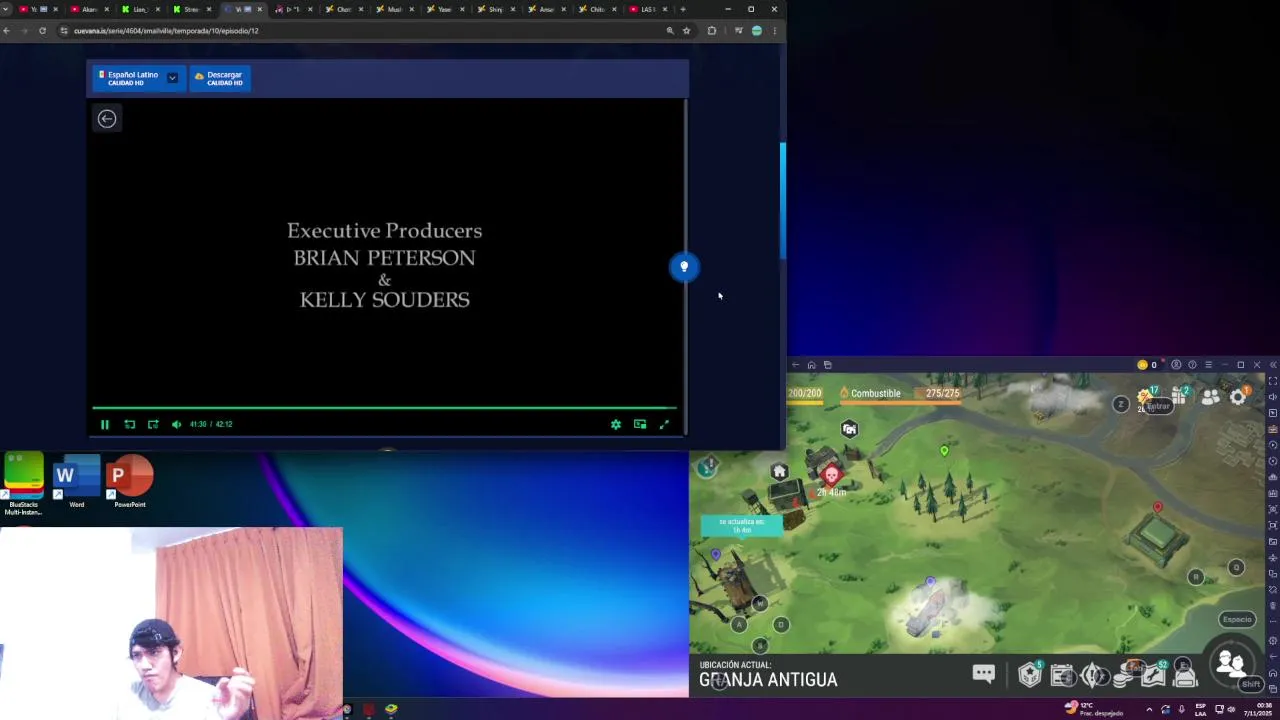Open the game coin stack icon
The width and height of the screenshot is (1280, 720).
tap(1124, 675)
